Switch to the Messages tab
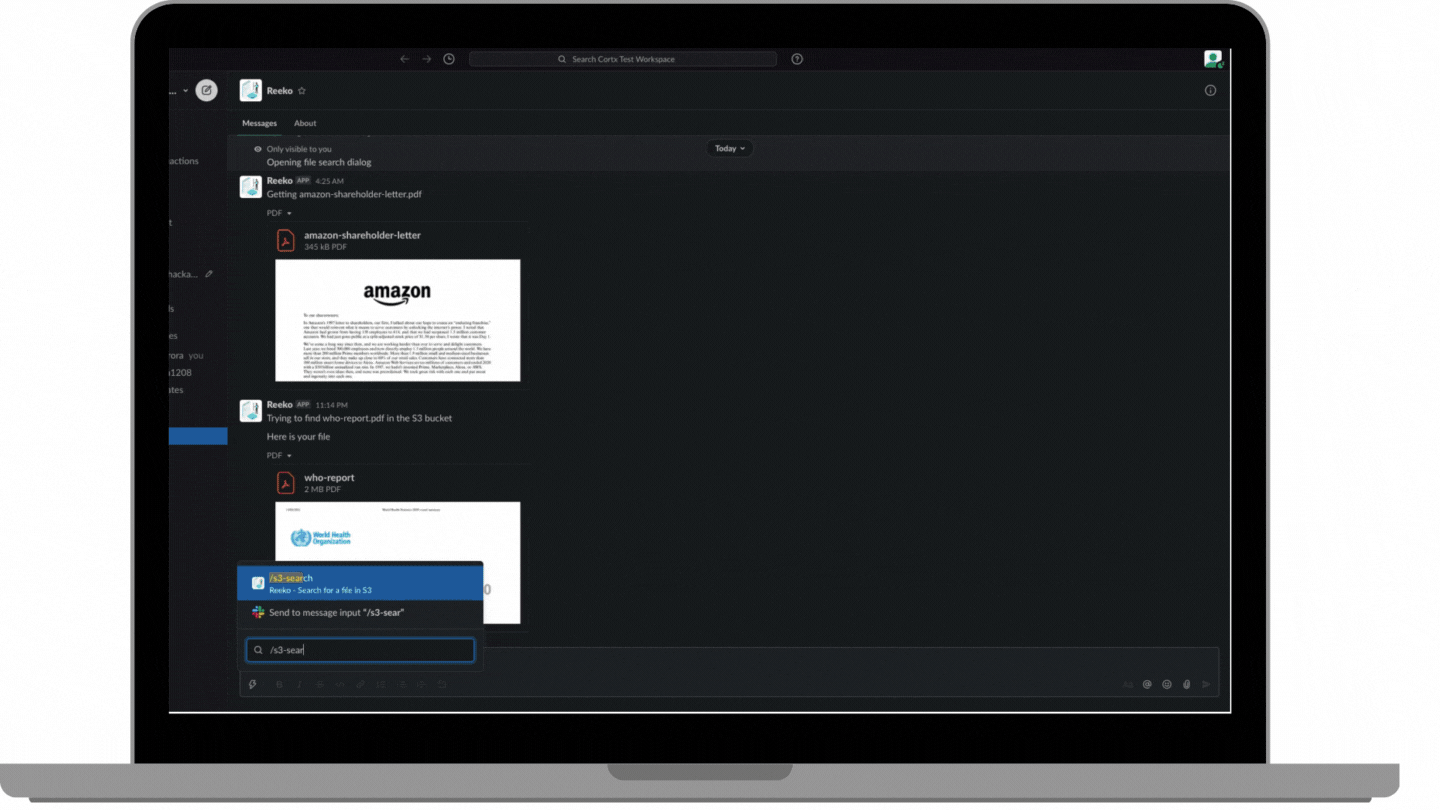The height and width of the screenshot is (810, 1440). tap(259, 123)
